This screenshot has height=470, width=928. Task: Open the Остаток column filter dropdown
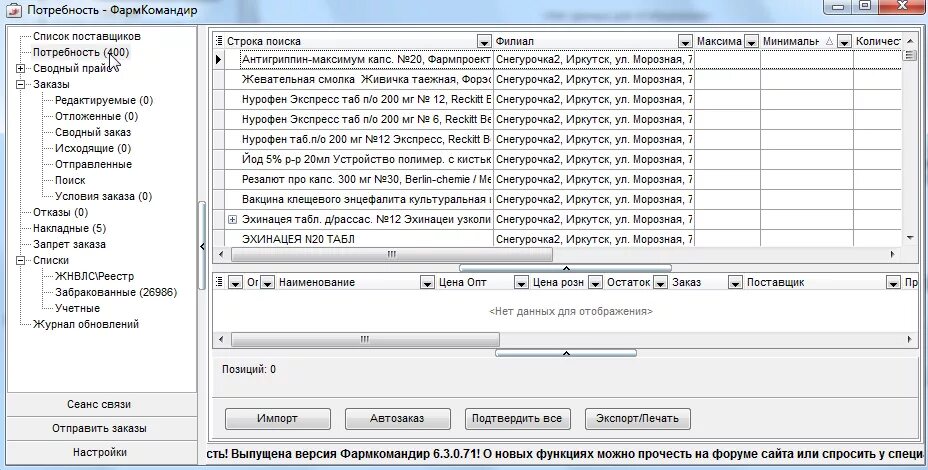click(660, 284)
